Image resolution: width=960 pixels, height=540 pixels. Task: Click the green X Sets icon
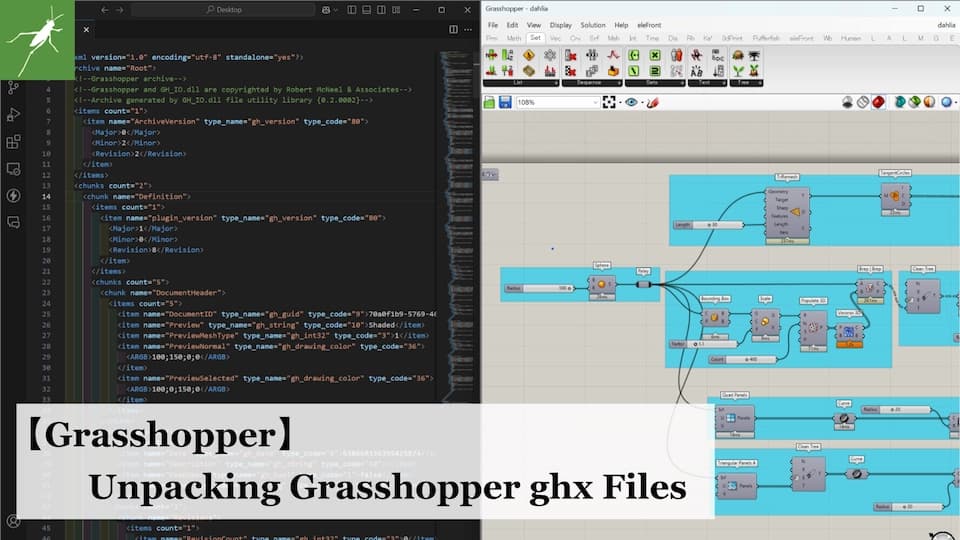[x=654, y=56]
